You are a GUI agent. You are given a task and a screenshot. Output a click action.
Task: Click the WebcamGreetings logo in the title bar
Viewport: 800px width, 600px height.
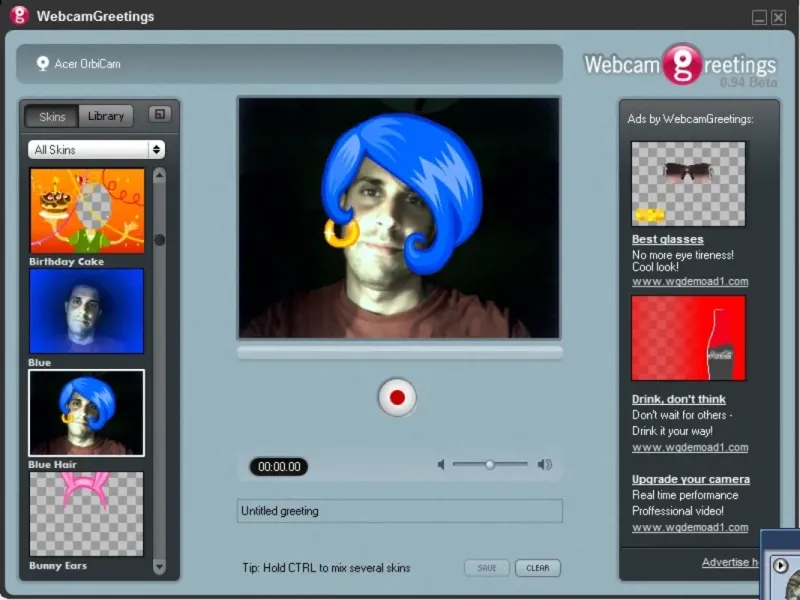click(x=19, y=15)
